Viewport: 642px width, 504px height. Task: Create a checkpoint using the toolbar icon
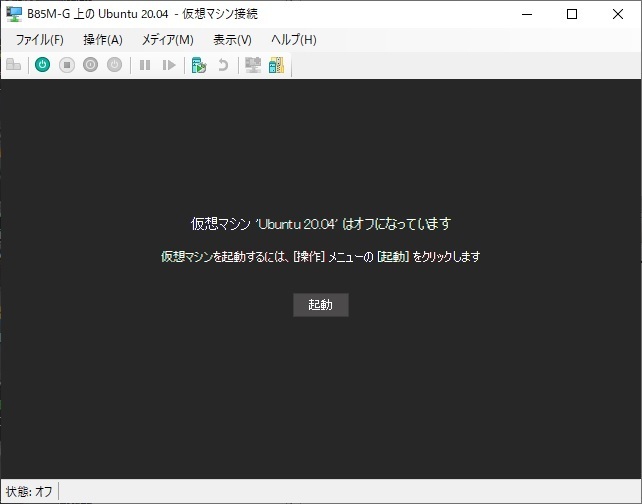[x=199, y=65]
